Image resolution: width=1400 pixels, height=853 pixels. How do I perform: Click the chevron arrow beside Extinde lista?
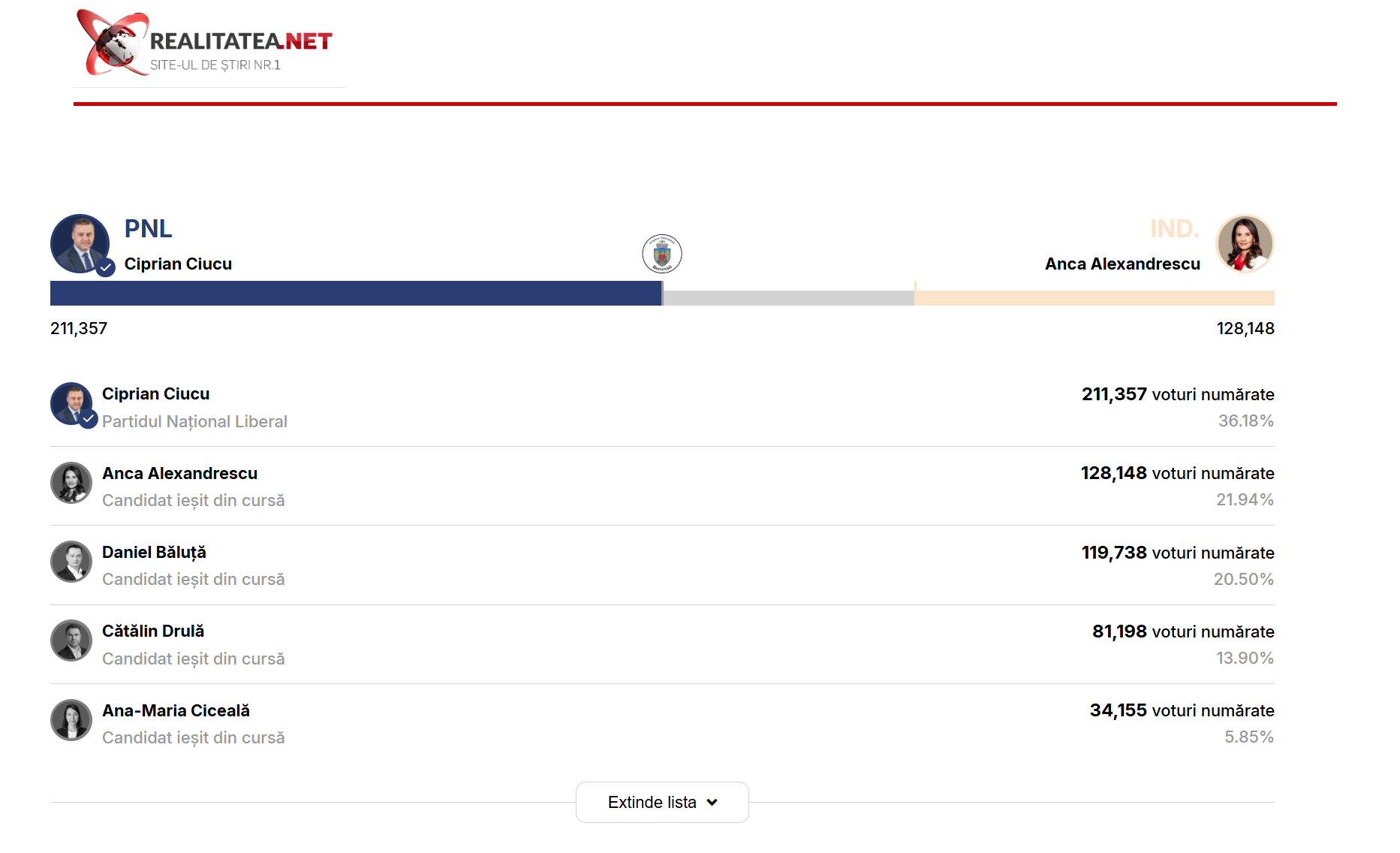coord(712,802)
